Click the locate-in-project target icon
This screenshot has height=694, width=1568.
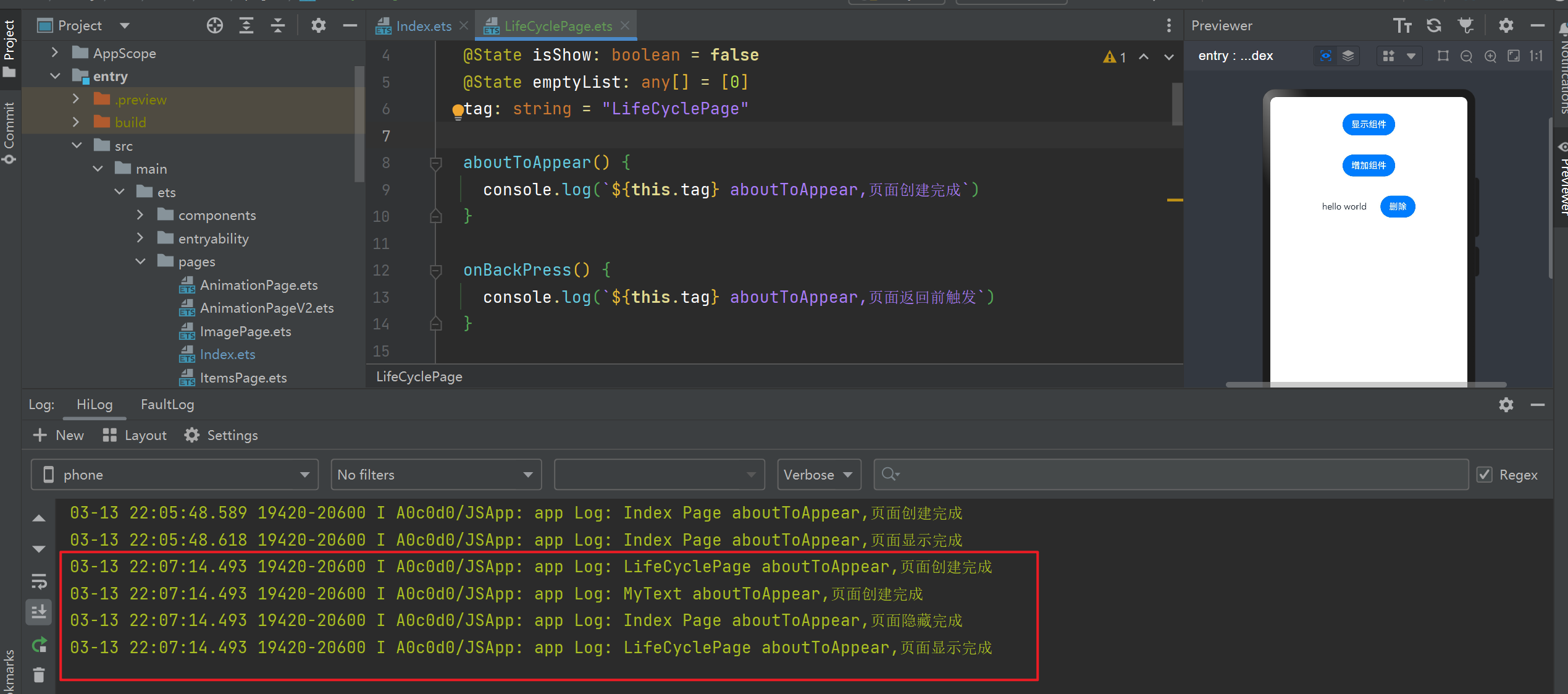214,25
